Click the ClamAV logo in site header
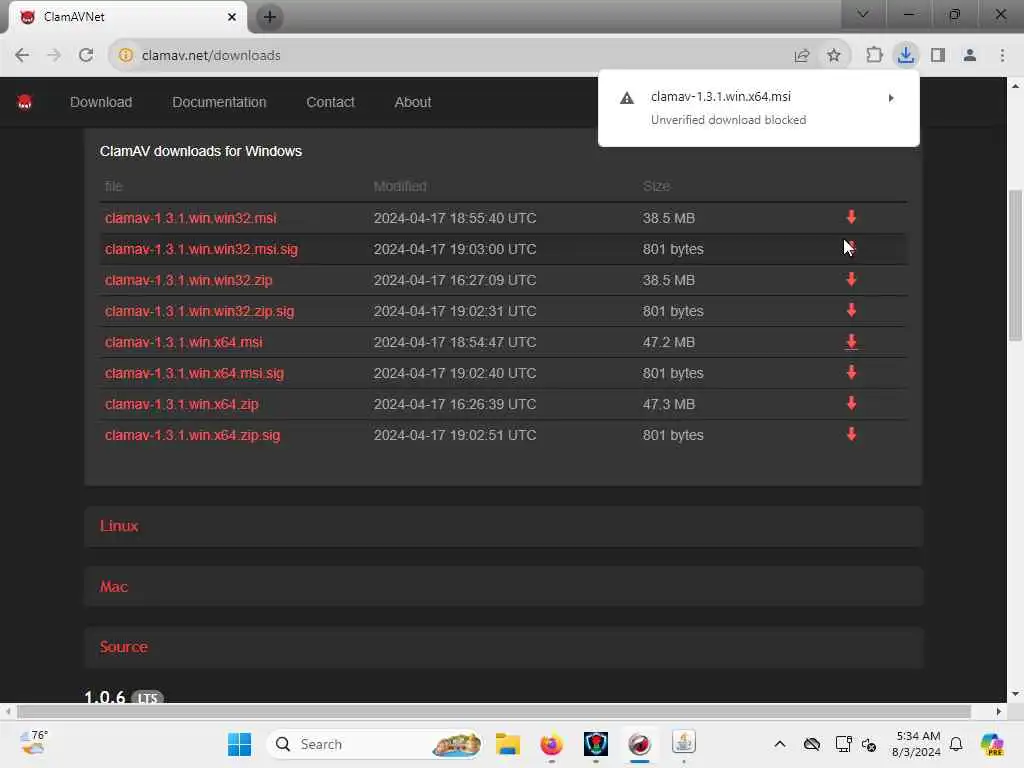The width and height of the screenshot is (1024, 768). 25,102
